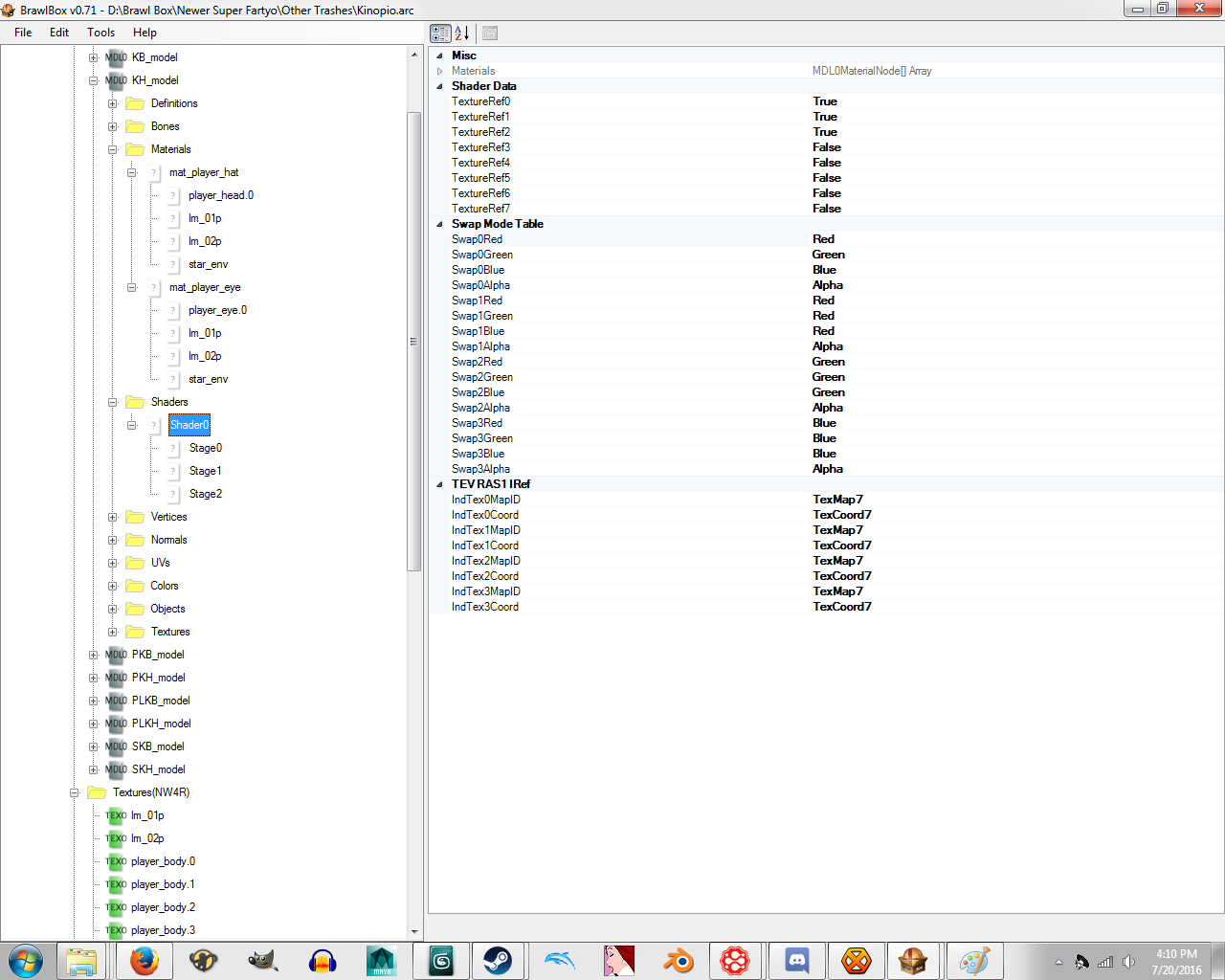This screenshot has width=1225, height=980.
Task: Click the MDL0 icon beside KB_model
Action: tap(116, 57)
